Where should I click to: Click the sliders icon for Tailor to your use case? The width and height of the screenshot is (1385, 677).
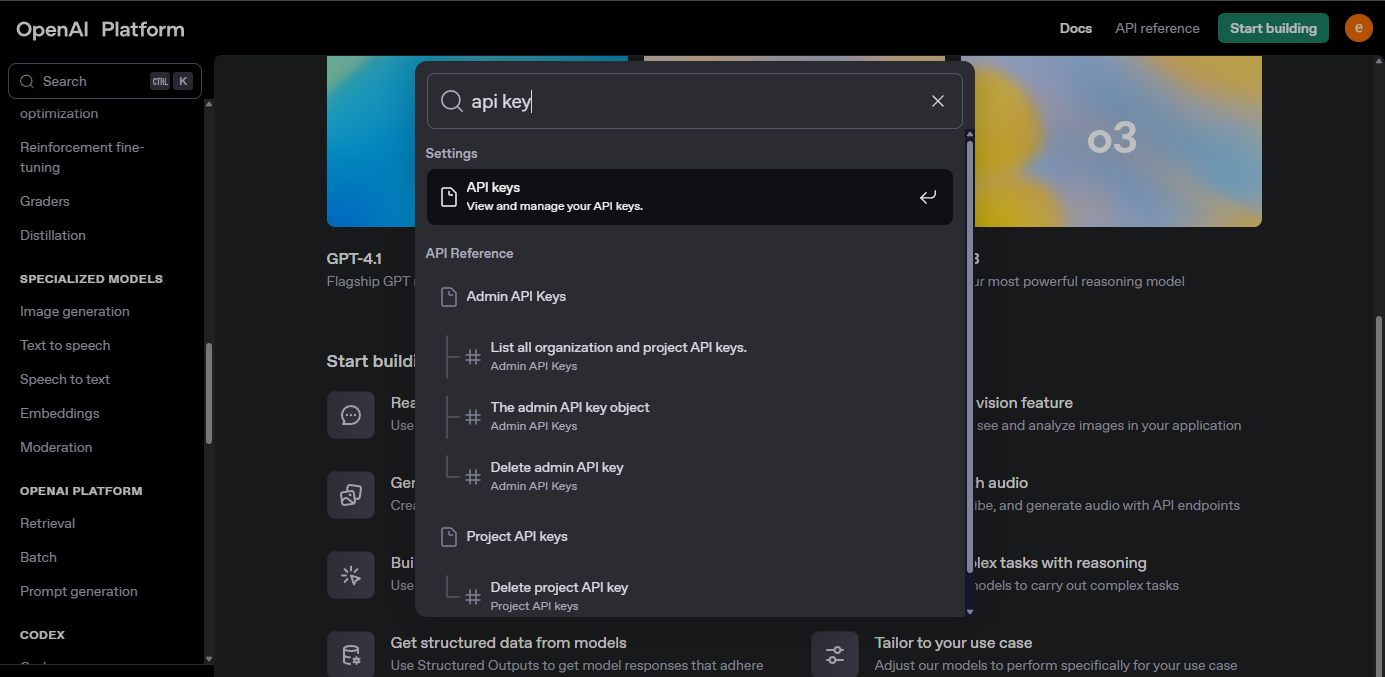(835, 654)
